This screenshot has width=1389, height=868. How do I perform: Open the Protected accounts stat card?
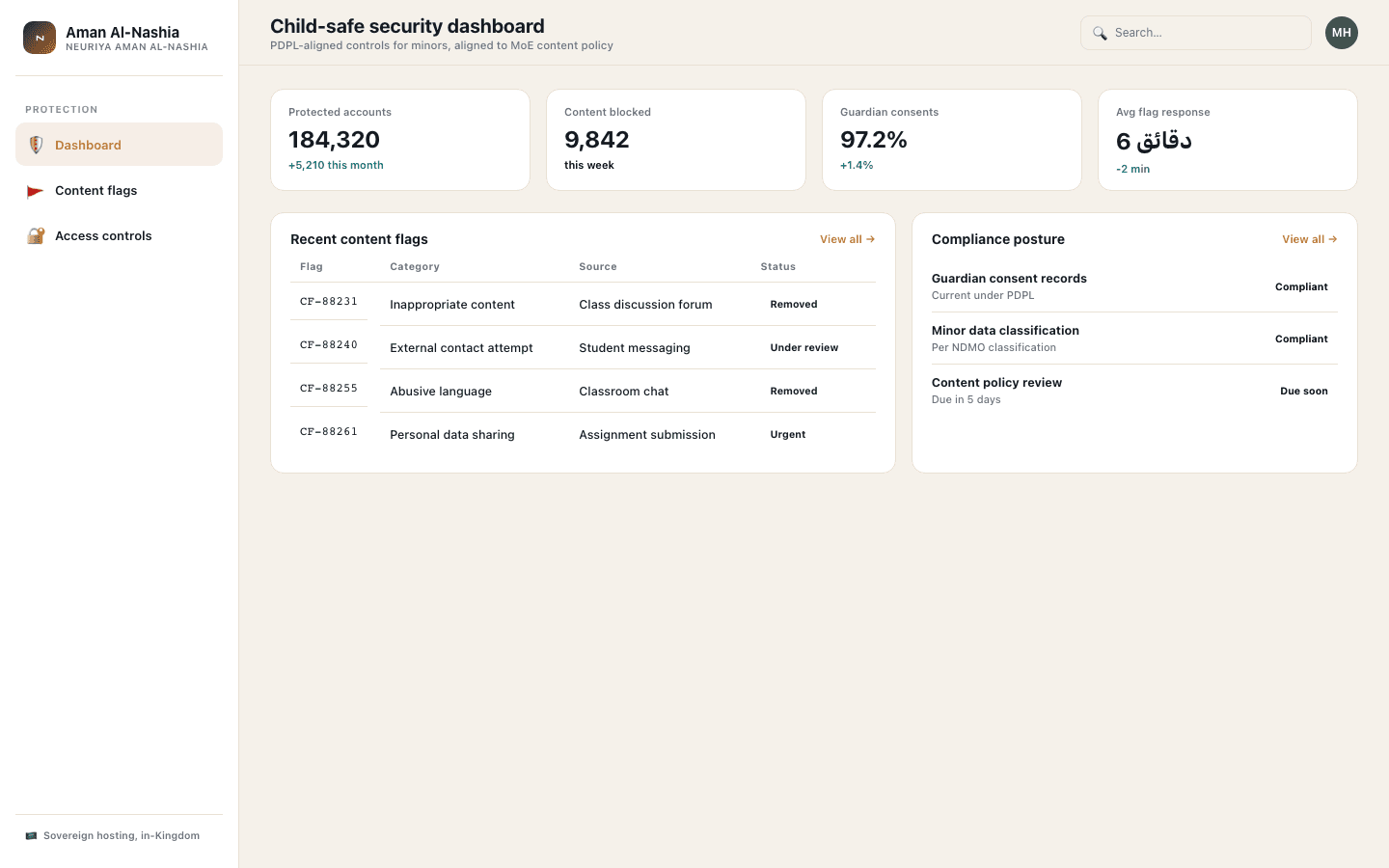pos(400,140)
